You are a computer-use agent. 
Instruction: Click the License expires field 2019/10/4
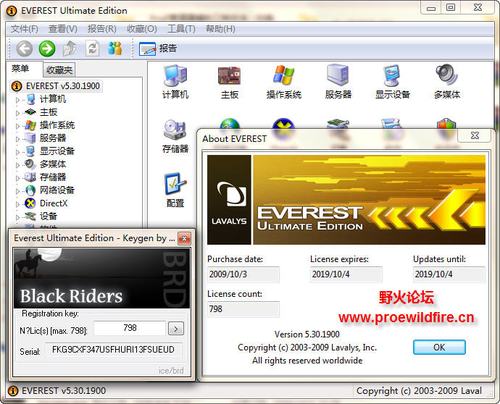[x=346, y=274]
